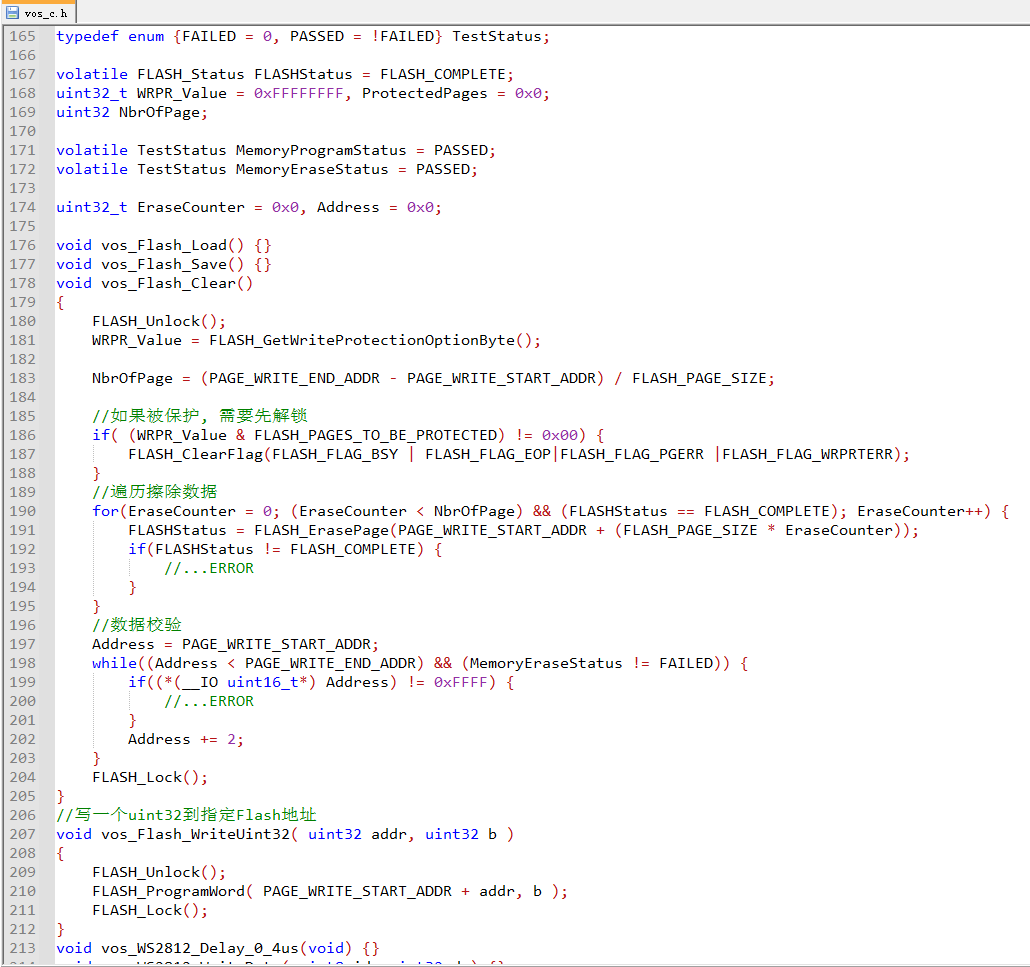Screen dimensions: 1030x967
Task: Click FLASH_FLAG_PGERR on line 187
Action: (x=632, y=455)
